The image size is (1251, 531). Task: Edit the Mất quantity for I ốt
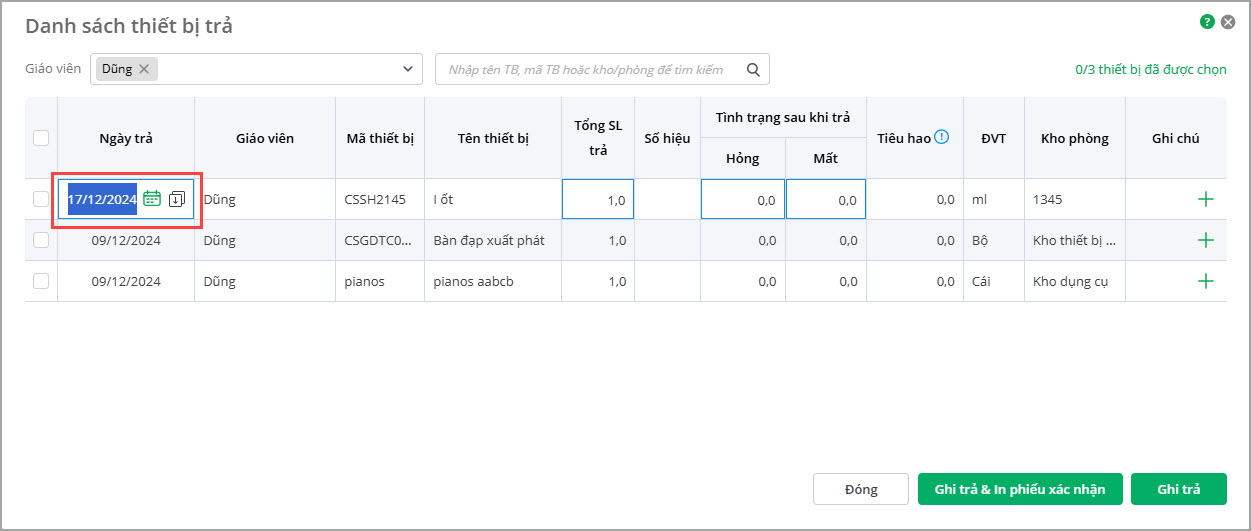[825, 199]
